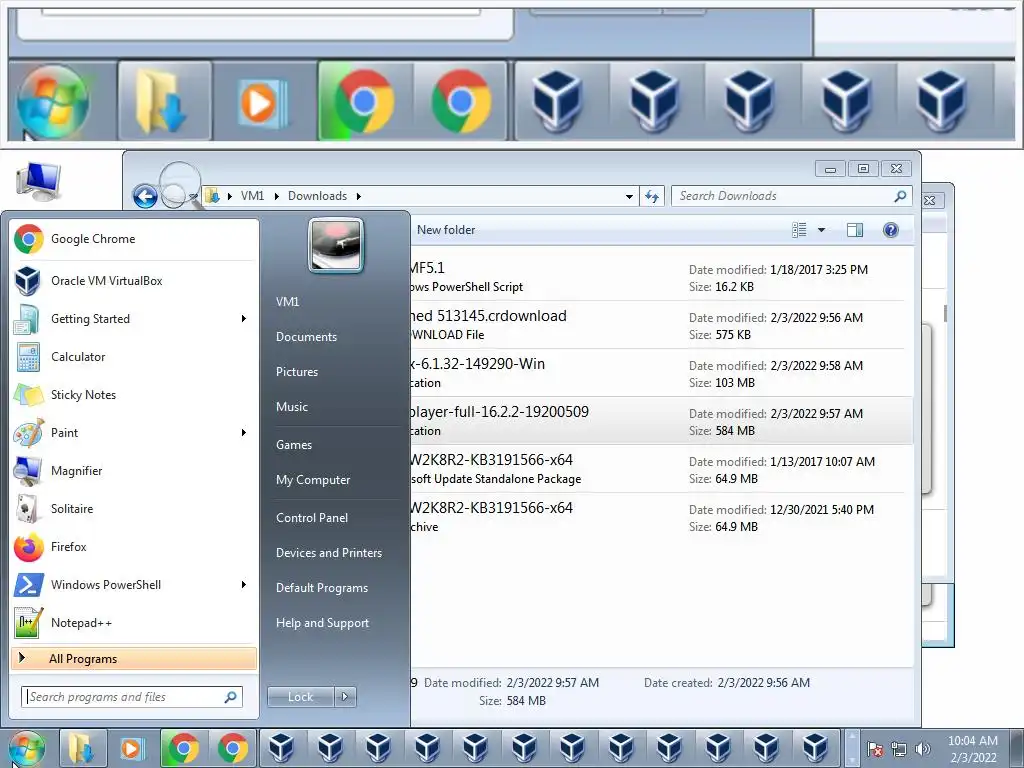The width and height of the screenshot is (1024, 768).
Task: Click the Refresh button beside the address bar
Action: [x=652, y=196]
